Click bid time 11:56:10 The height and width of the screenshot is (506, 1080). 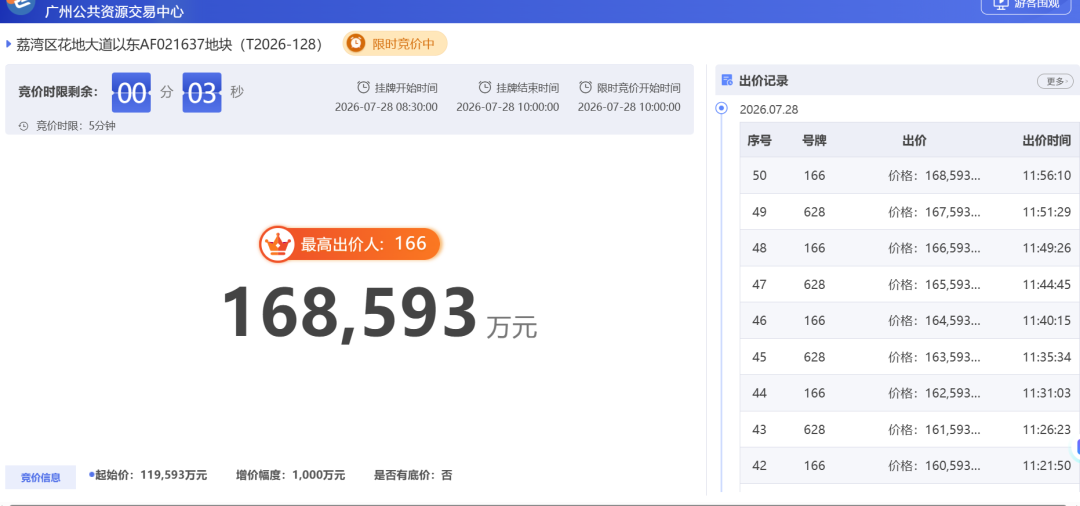click(1046, 176)
